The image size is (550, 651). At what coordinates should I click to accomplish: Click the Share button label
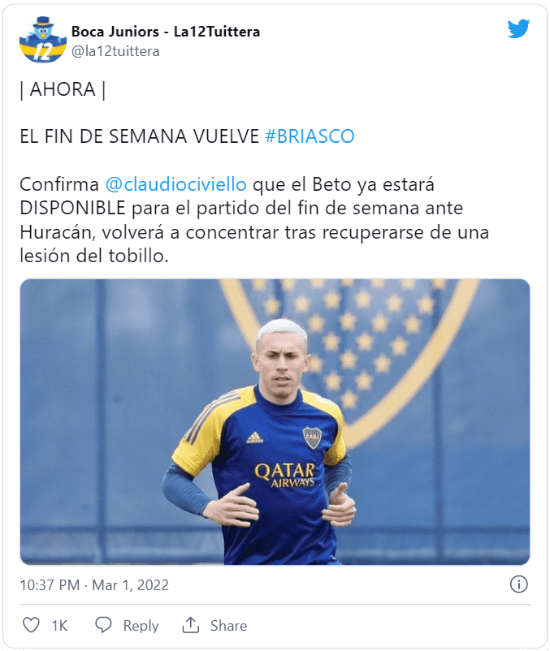point(228,625)
